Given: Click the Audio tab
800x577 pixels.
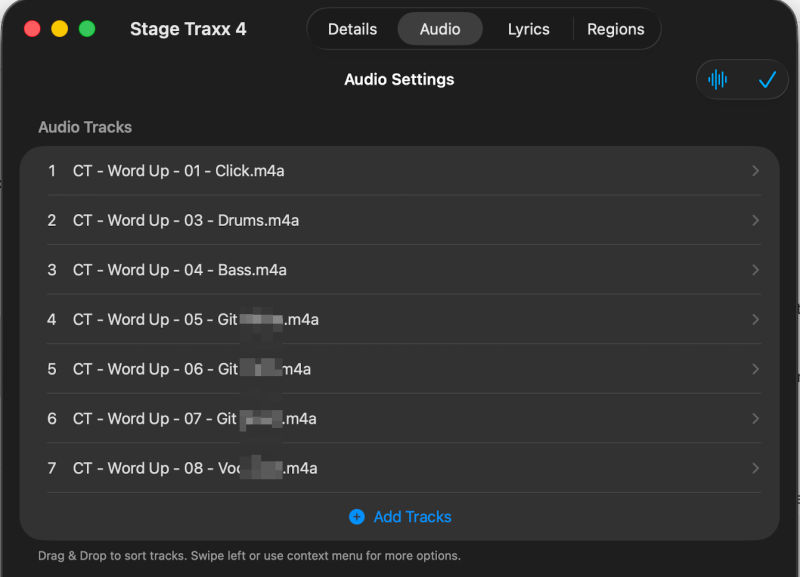Looking at the screenshot, I should click(x=440, y=29).
